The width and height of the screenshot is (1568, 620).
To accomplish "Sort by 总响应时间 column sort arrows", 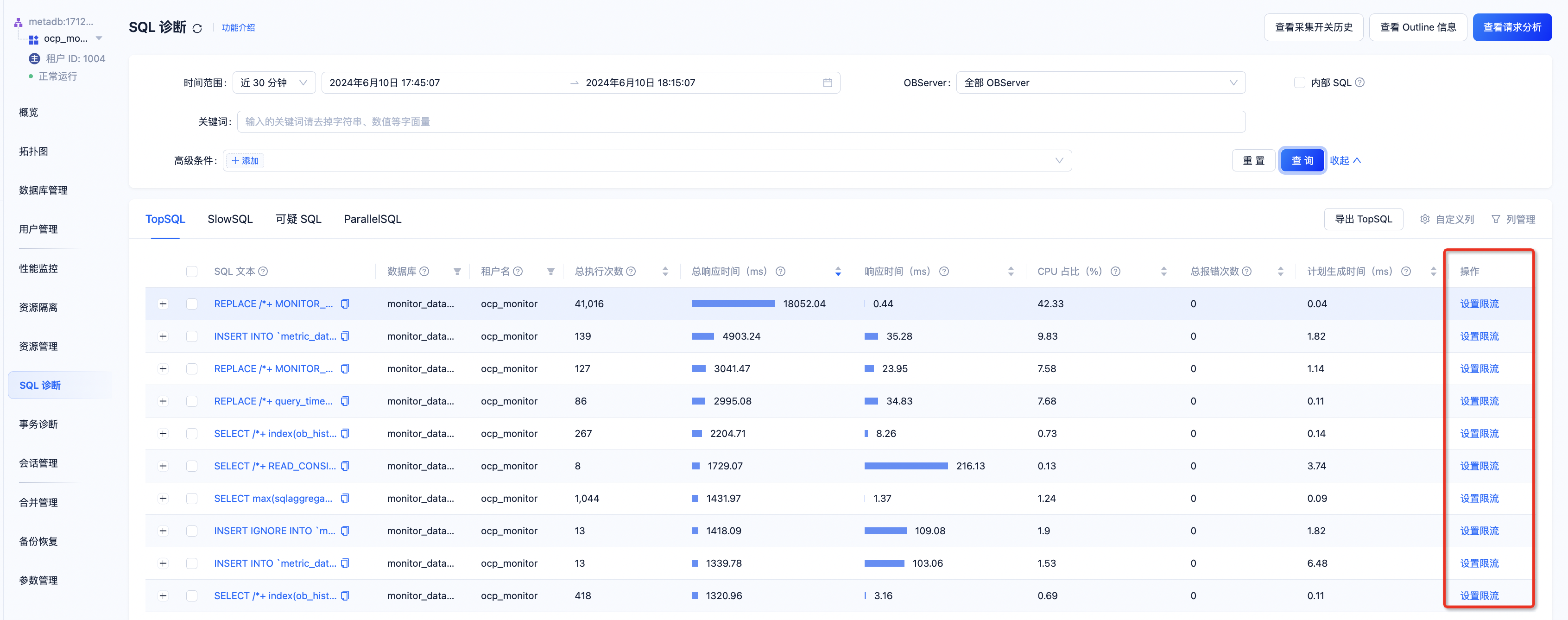I will (838, 272).
